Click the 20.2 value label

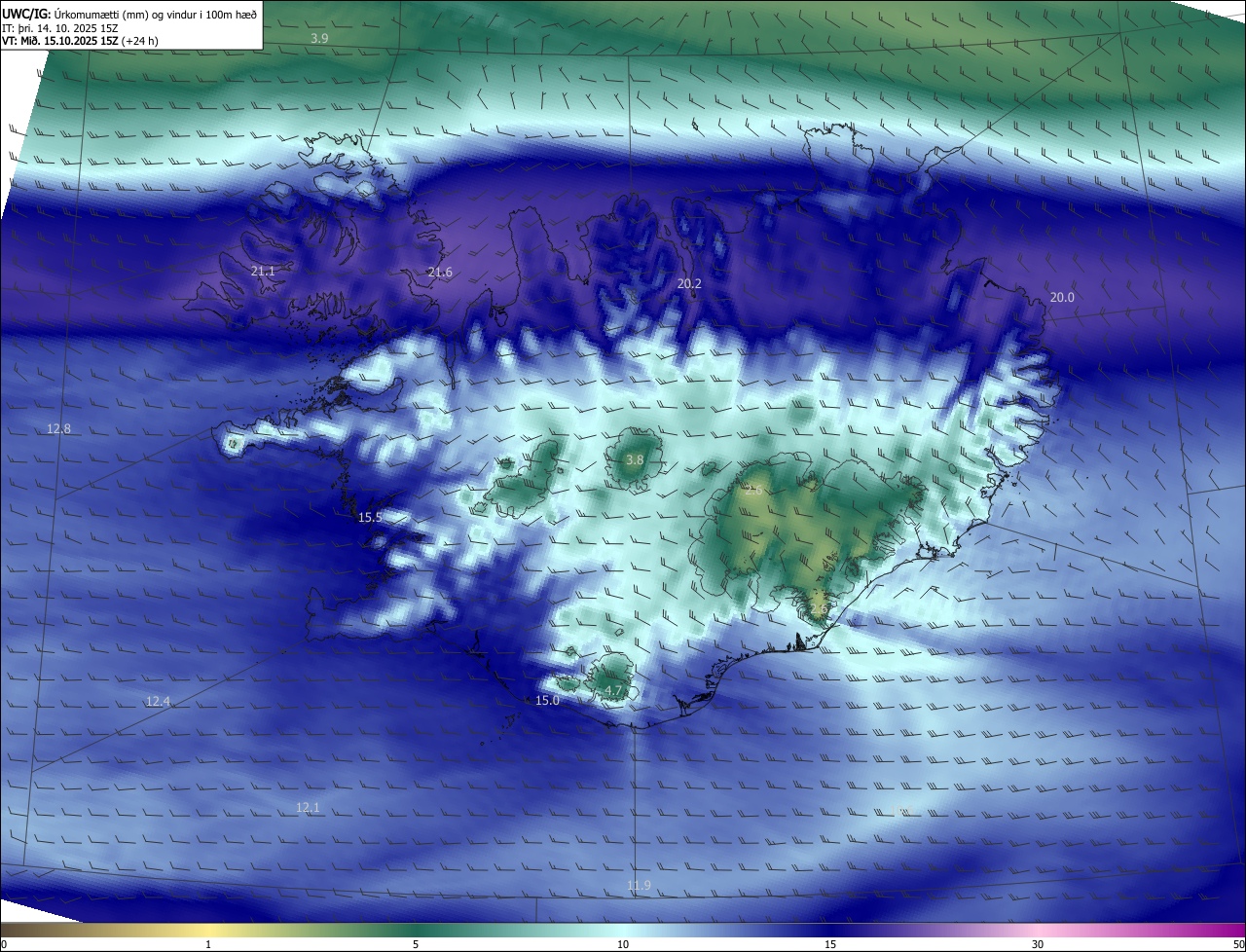689,284
